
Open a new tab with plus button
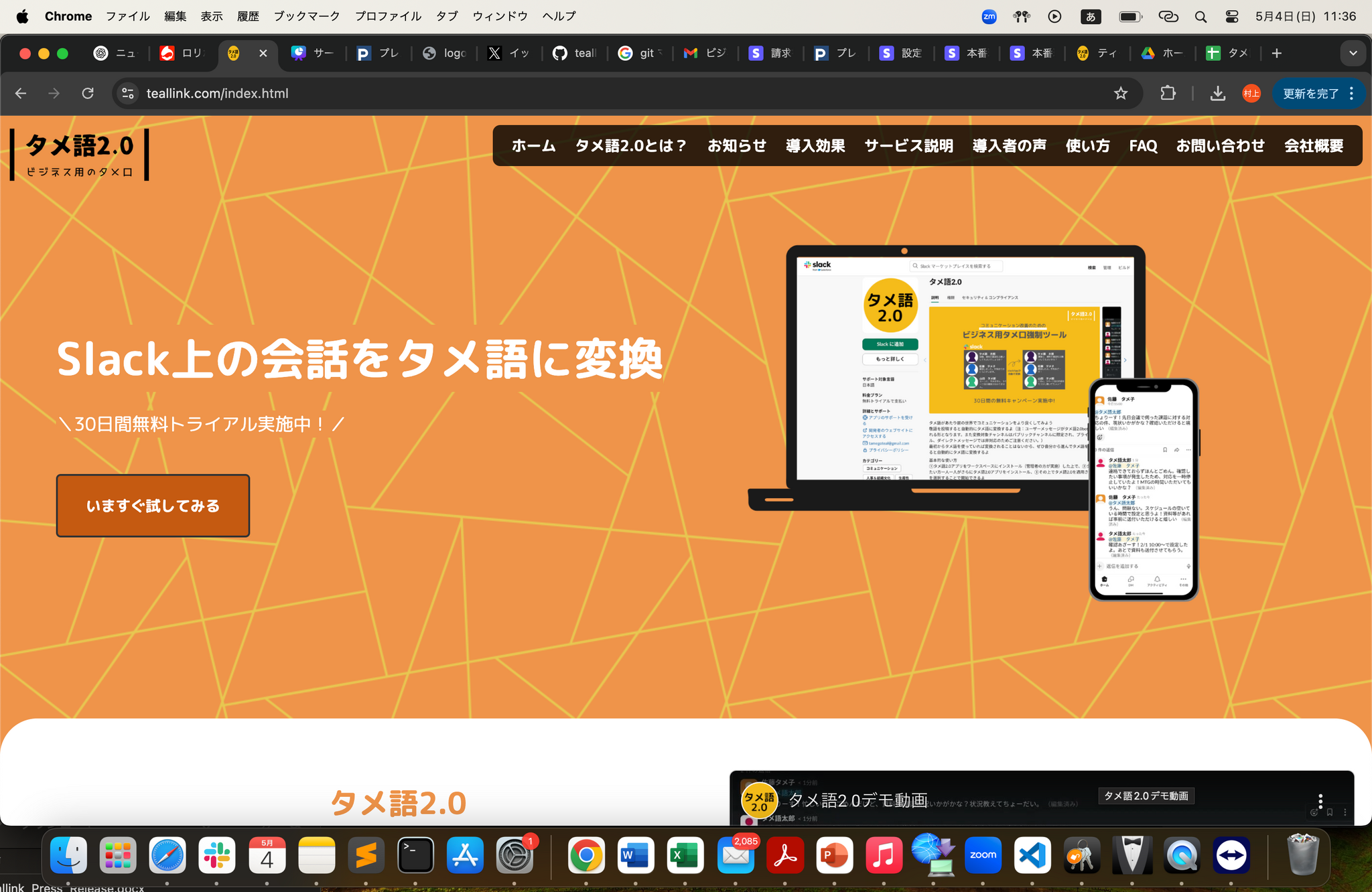[x=1277, y=53]
